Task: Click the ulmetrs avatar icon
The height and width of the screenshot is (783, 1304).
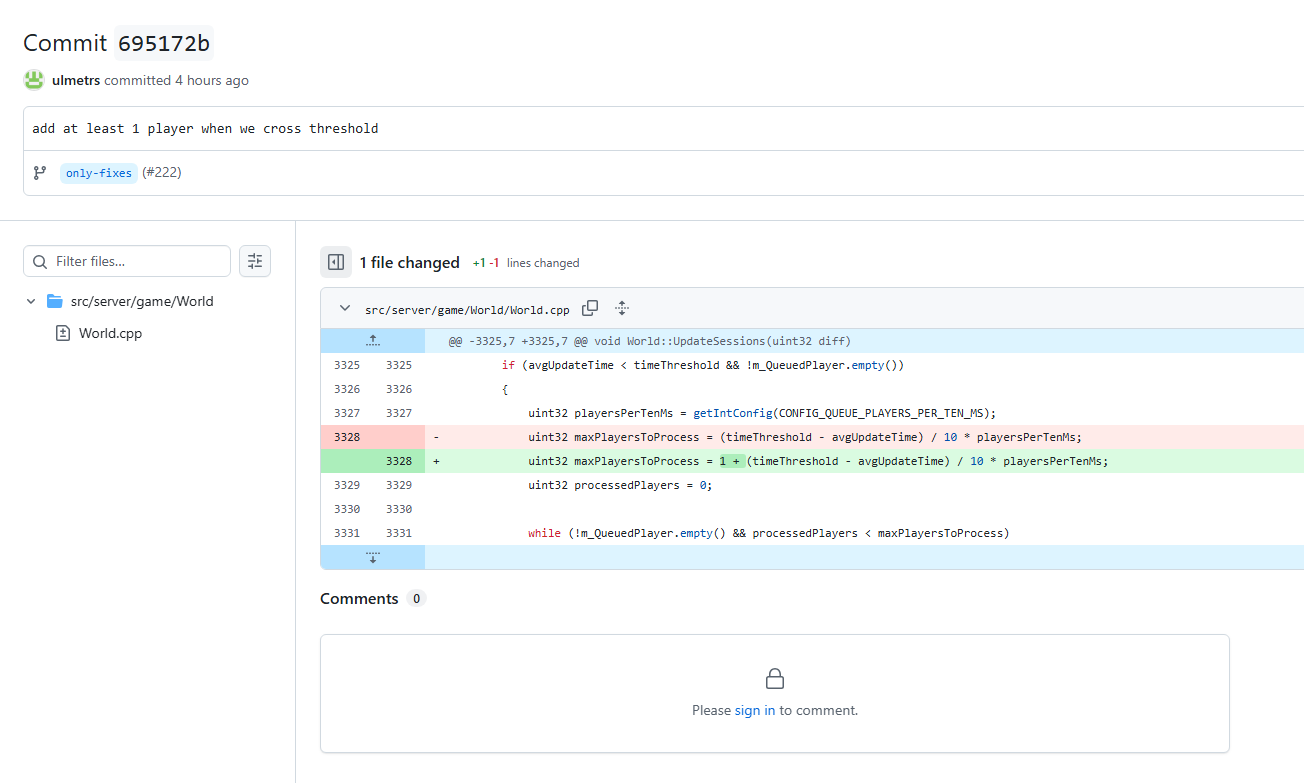Action: [x=34, y=80]
